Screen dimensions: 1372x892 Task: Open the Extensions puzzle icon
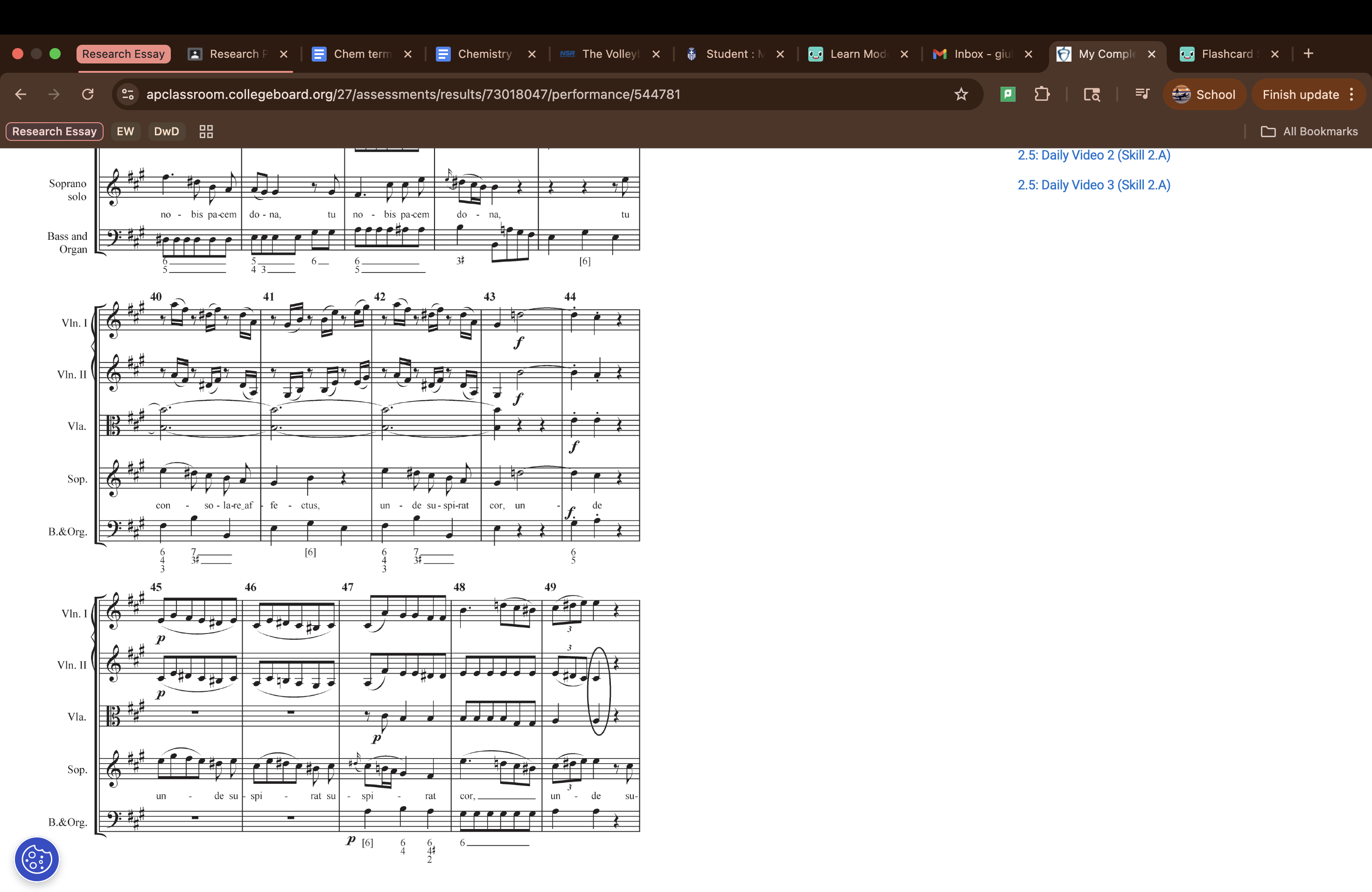click(x=1042, y=94)
